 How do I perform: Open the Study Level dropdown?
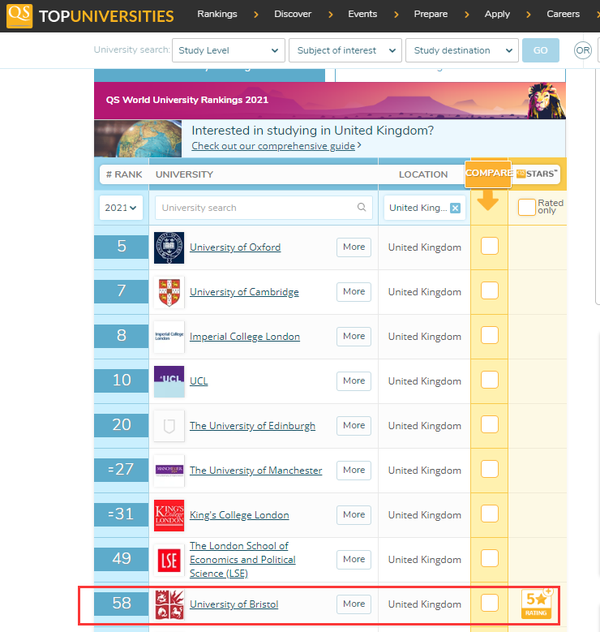click(x=228, y=50)
